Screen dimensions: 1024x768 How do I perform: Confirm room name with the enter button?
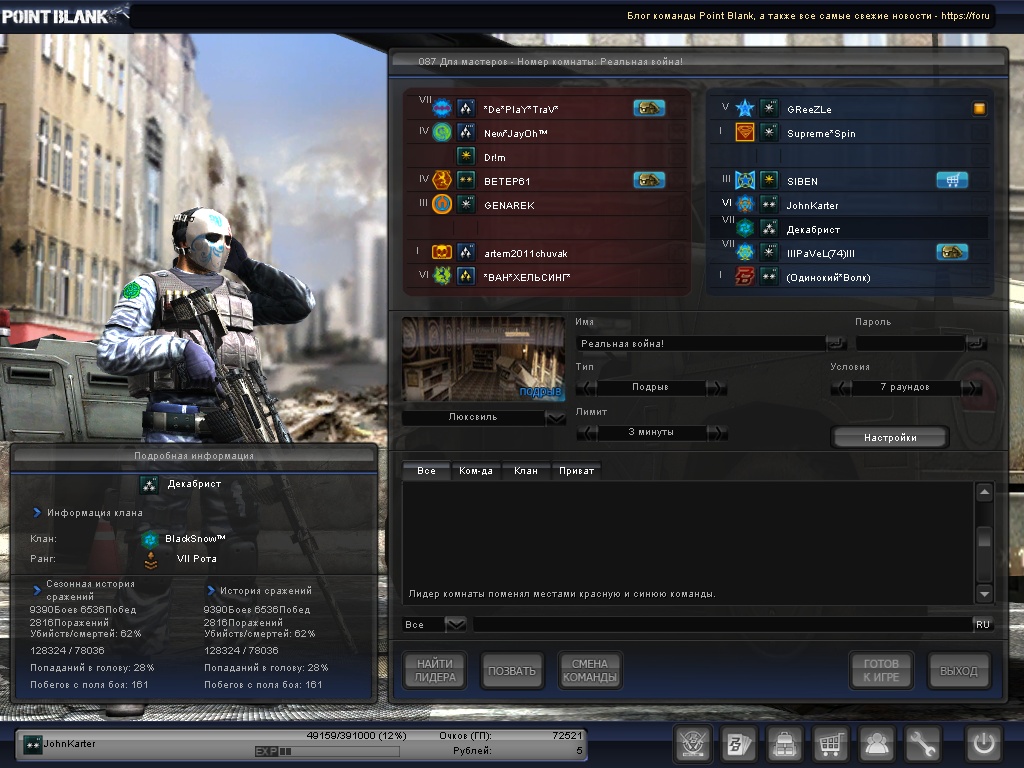point(836,343)
